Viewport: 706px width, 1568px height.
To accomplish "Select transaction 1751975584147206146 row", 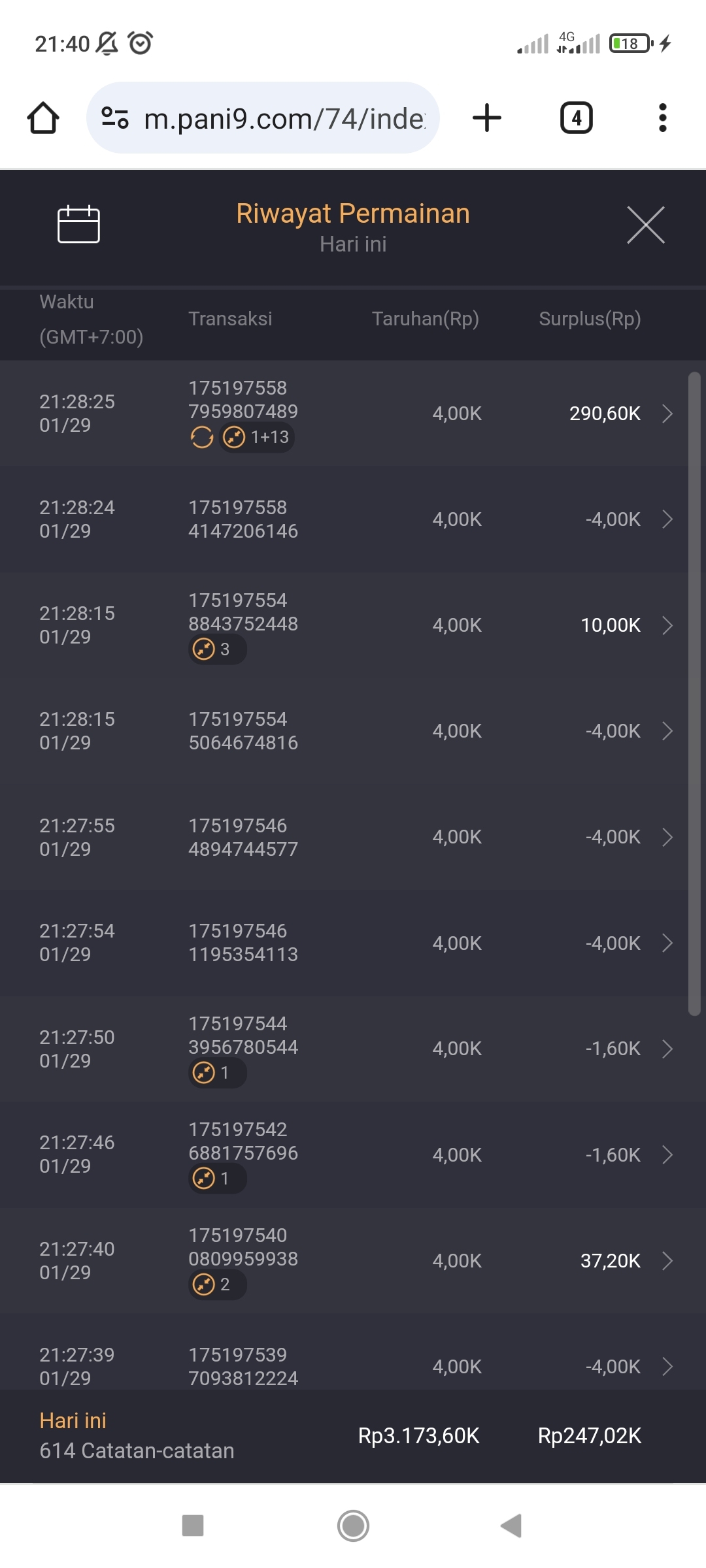I will pyautogui.click(x=243, y=519).
